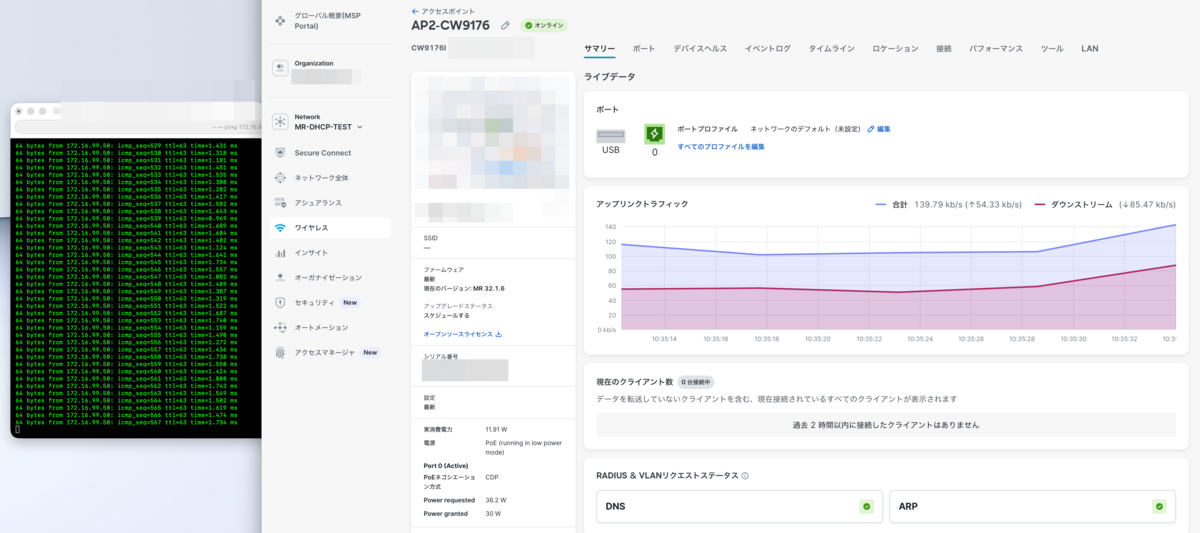
Task: Click the Organization icon in sidebar
Action: (x=280, y=68)
